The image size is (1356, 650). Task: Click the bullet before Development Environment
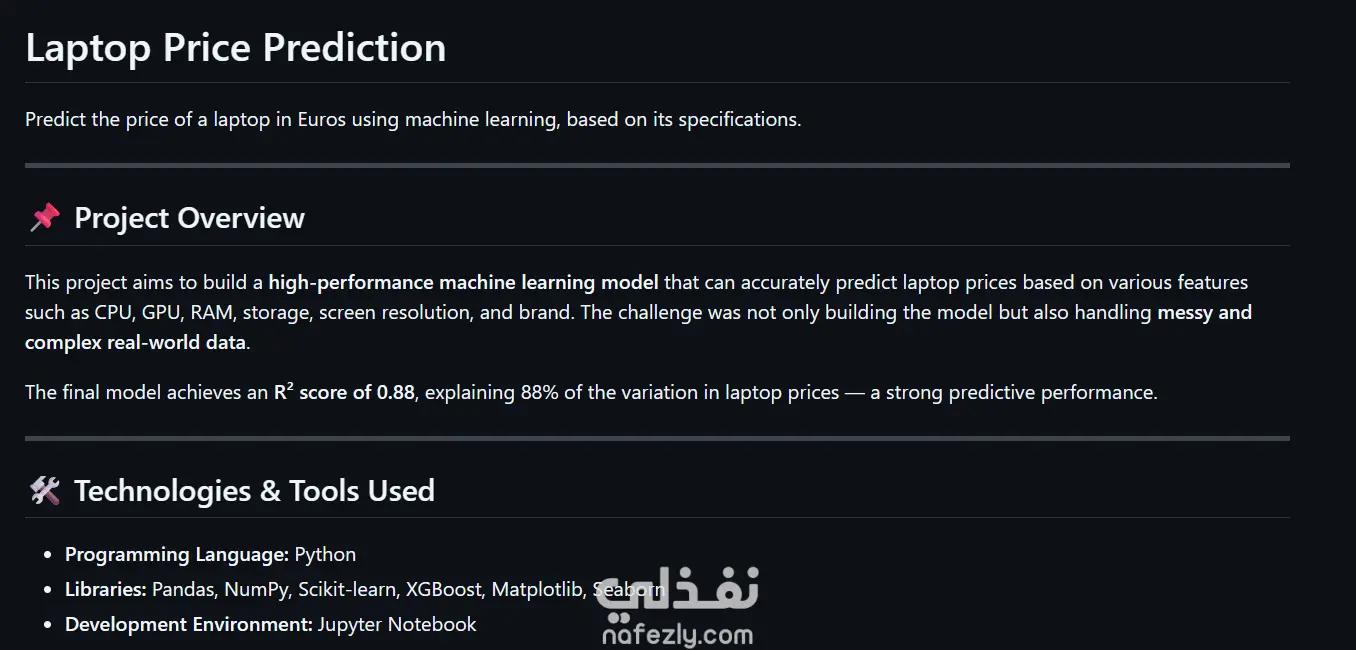coord(49,625)
